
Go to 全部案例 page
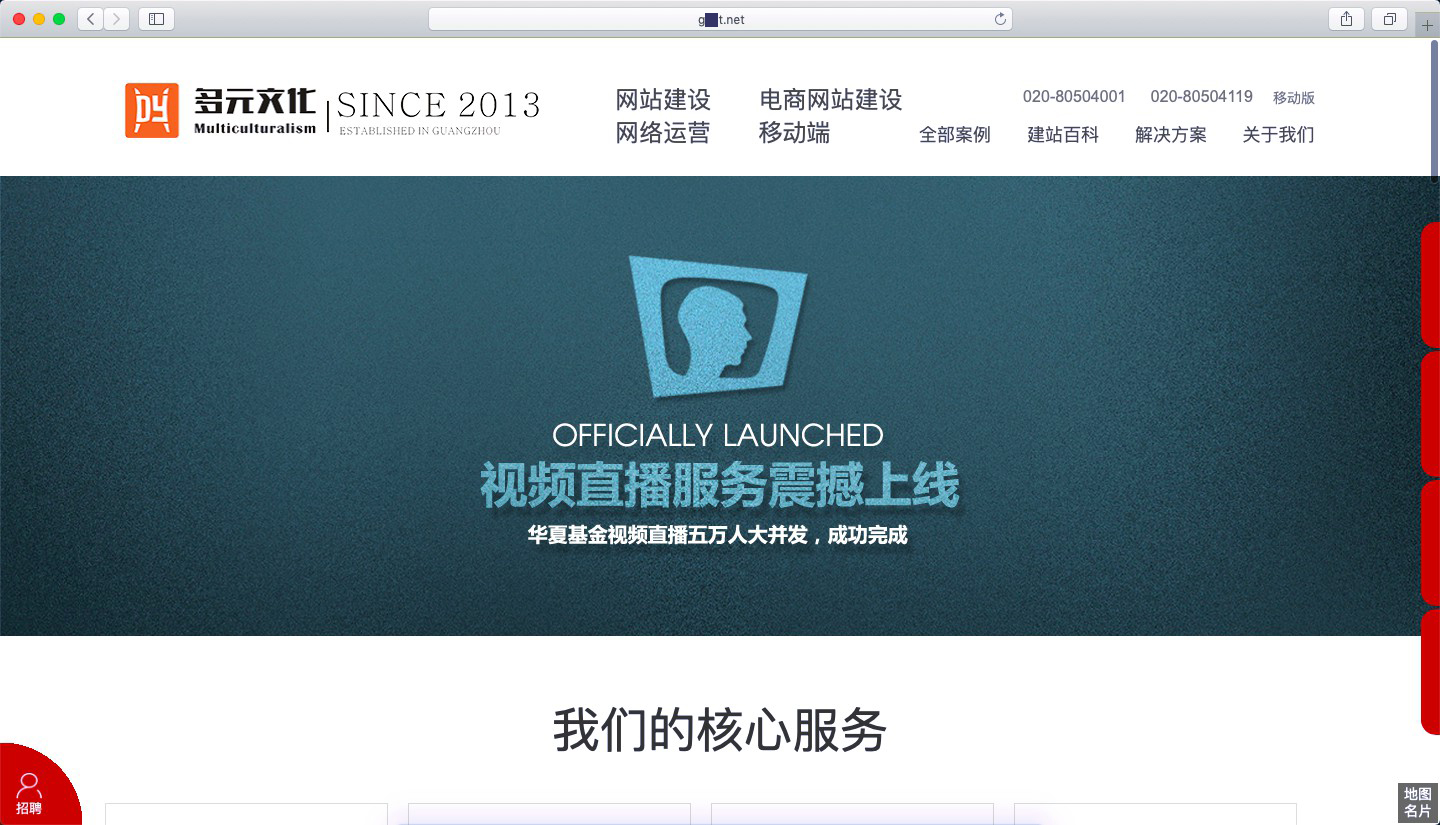pos(954,135)
